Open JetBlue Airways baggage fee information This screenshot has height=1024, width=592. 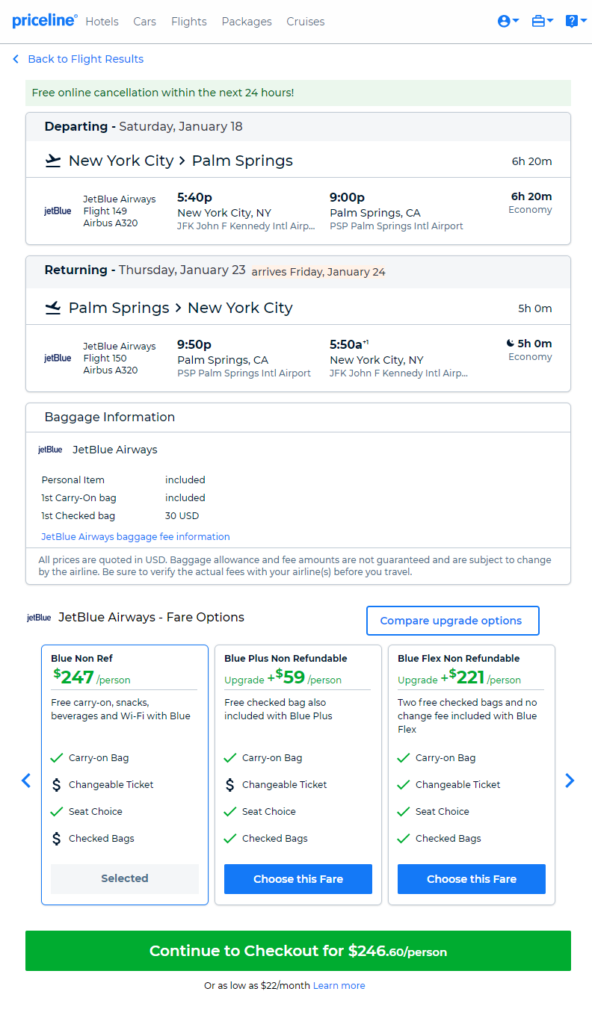click(135, 537)
